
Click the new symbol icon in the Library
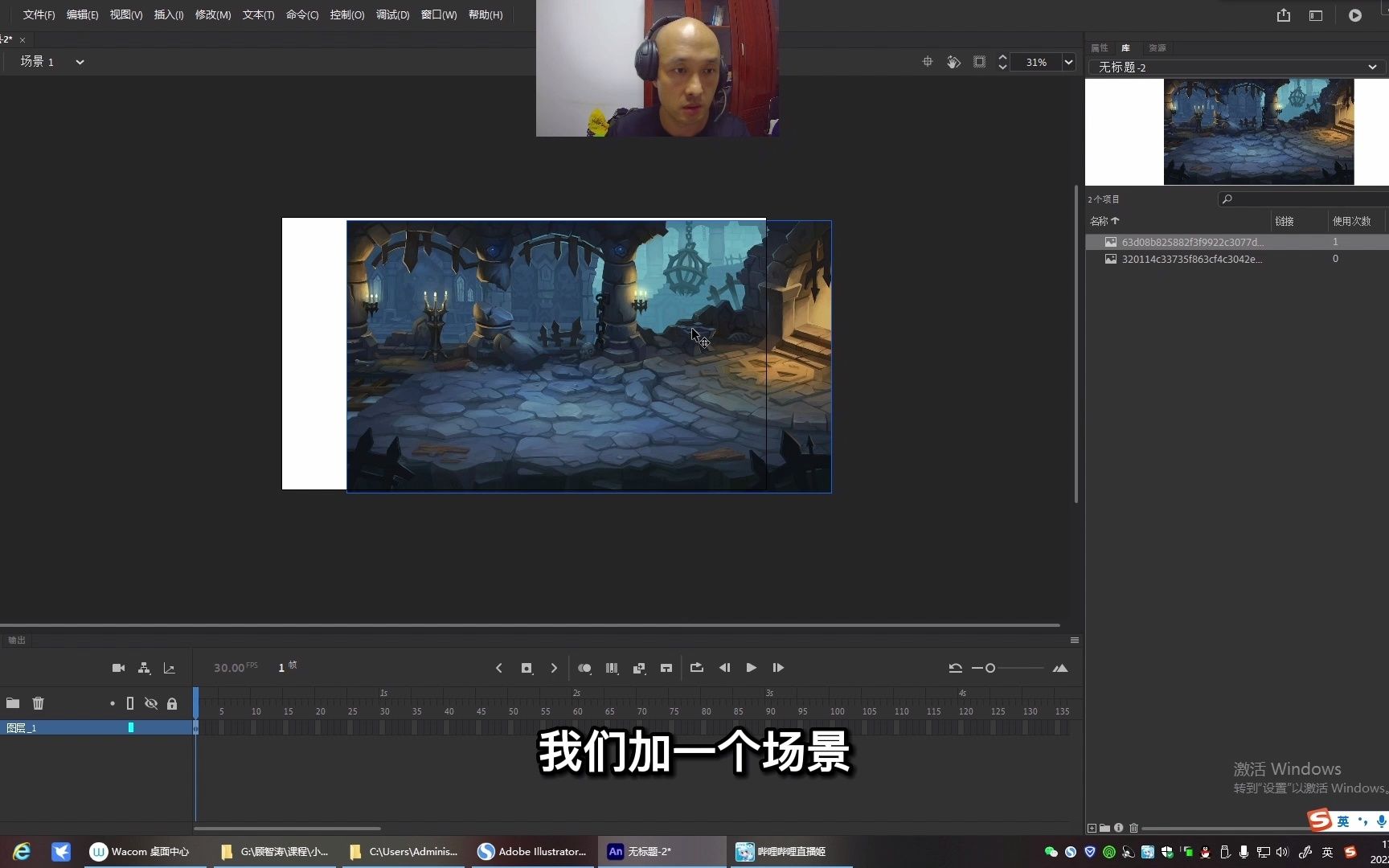(x=1092, y=828)
